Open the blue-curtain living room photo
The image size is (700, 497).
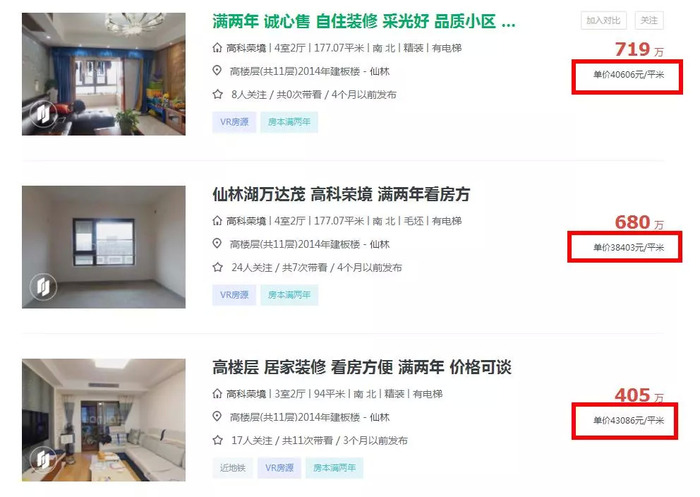[x=104, y=74]
